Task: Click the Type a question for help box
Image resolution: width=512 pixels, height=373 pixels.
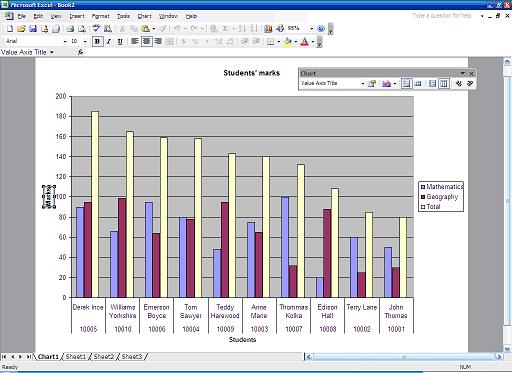Action: tap(442, 16)
